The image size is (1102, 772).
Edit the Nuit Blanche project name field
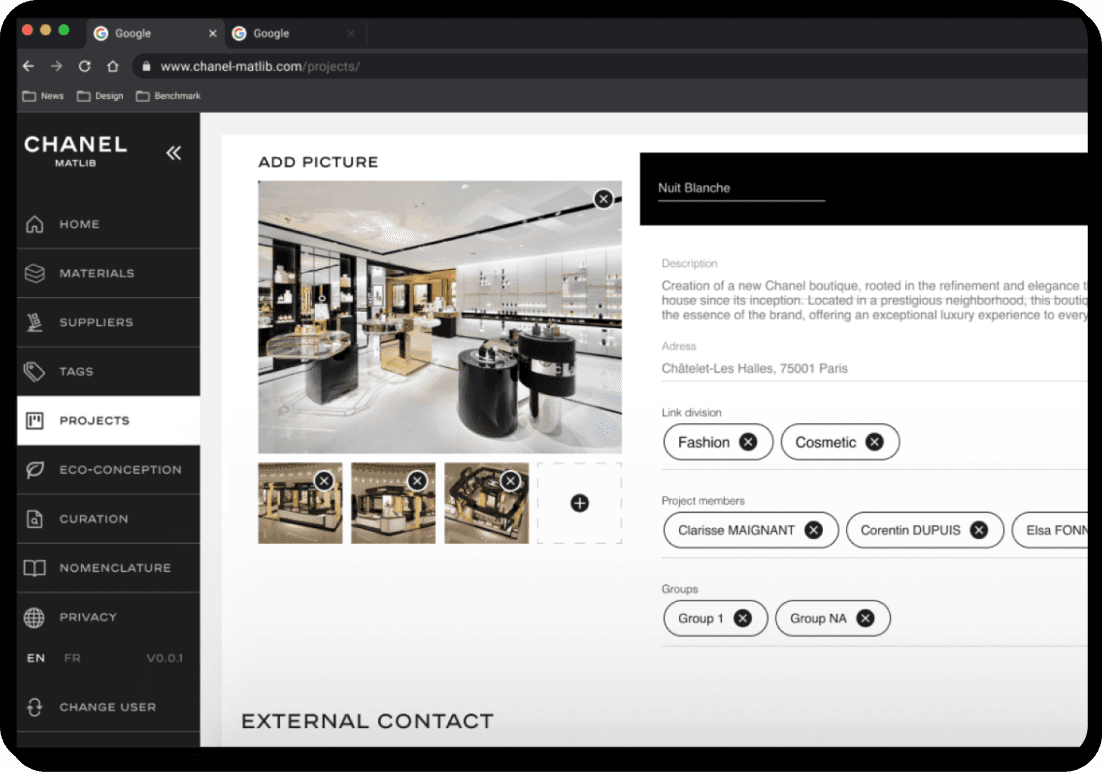pyautogui.click(x=741, y=188)
